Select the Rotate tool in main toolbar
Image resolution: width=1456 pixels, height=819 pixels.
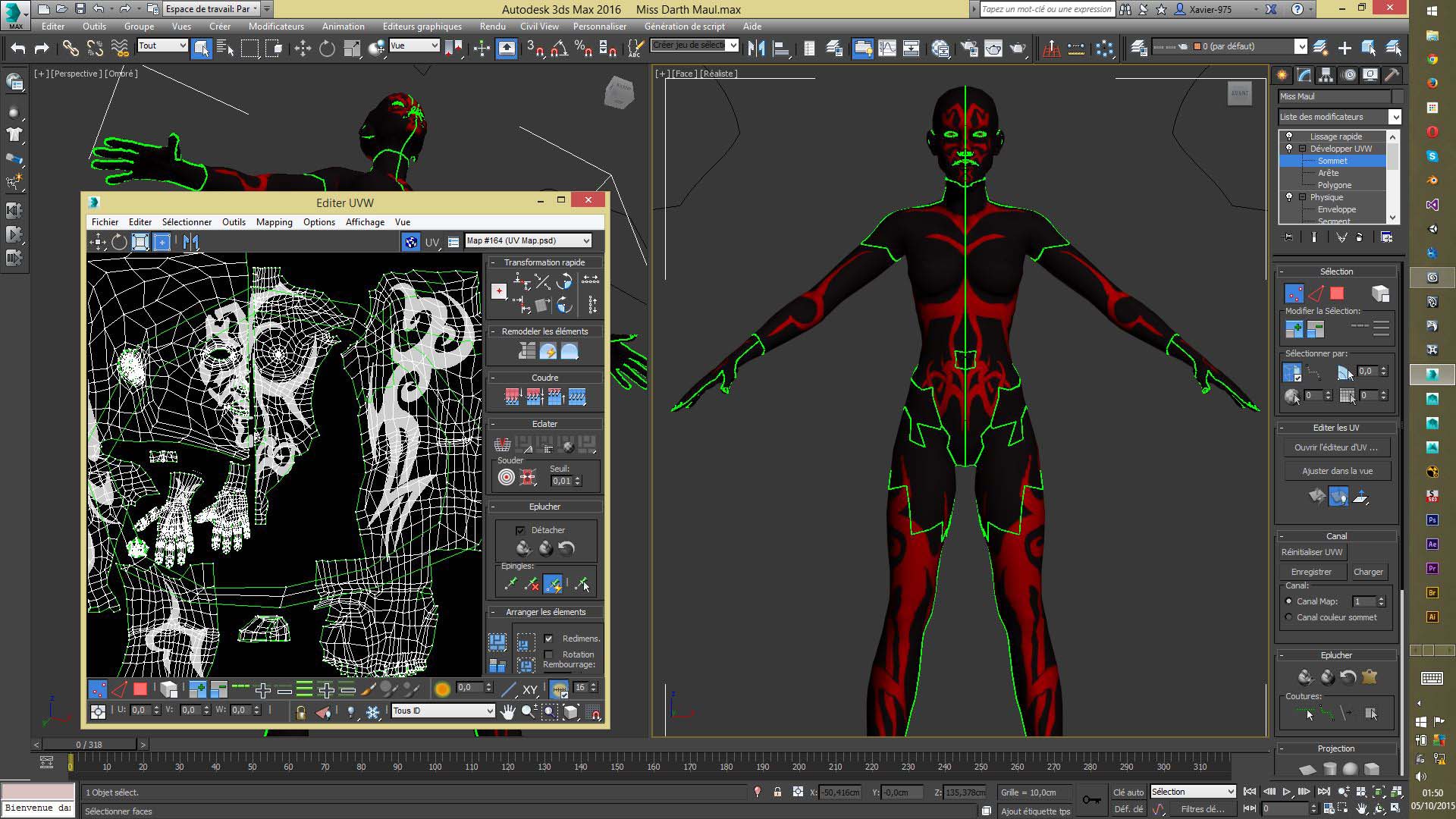pos(327,49)
